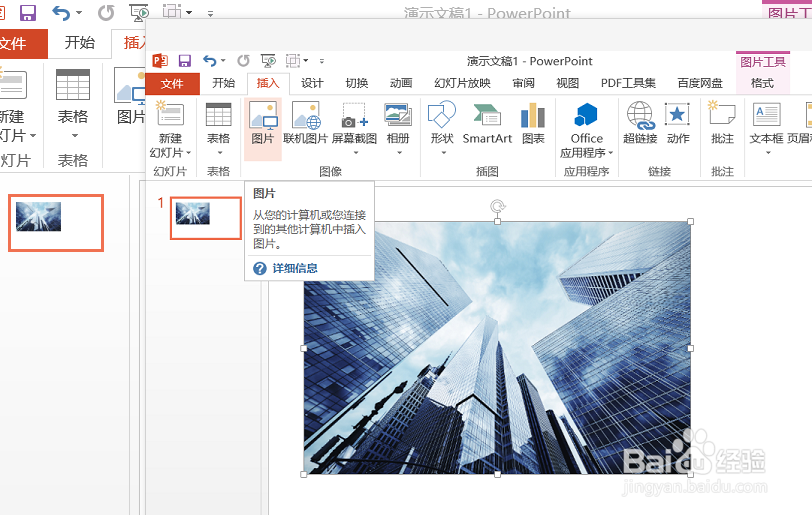The width and height of the screenshot is (812, 515).
Task: Switch to 幻灯片放映 tab
Action: point(462,83)
